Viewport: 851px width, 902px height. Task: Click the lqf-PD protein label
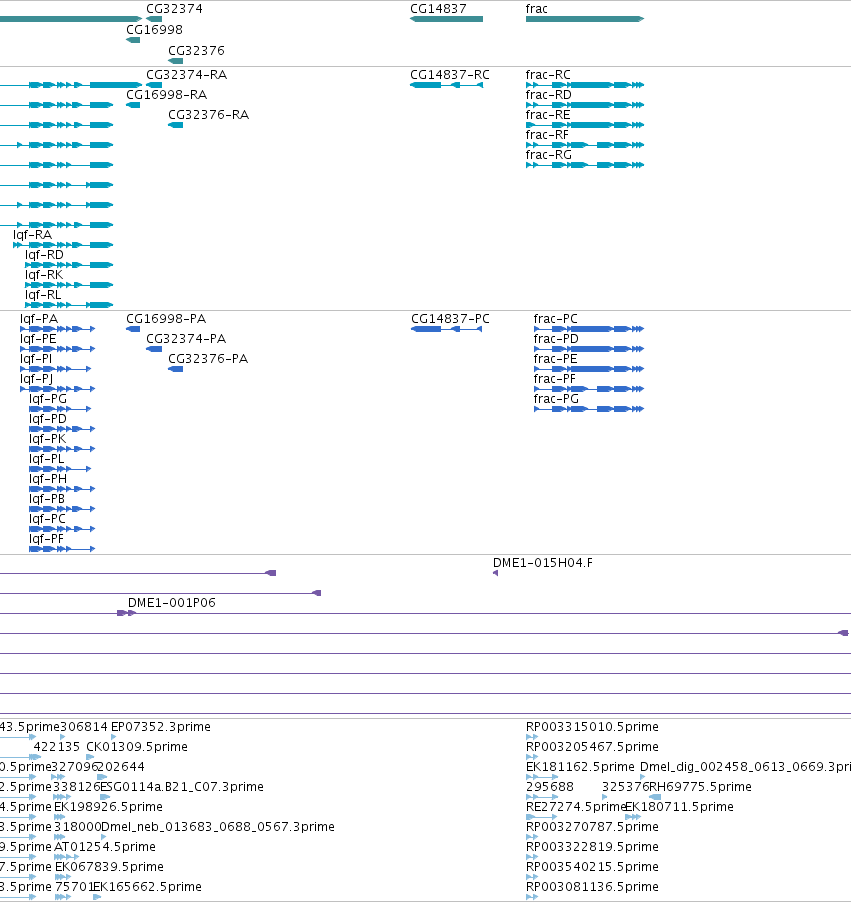tap(48, 419)
